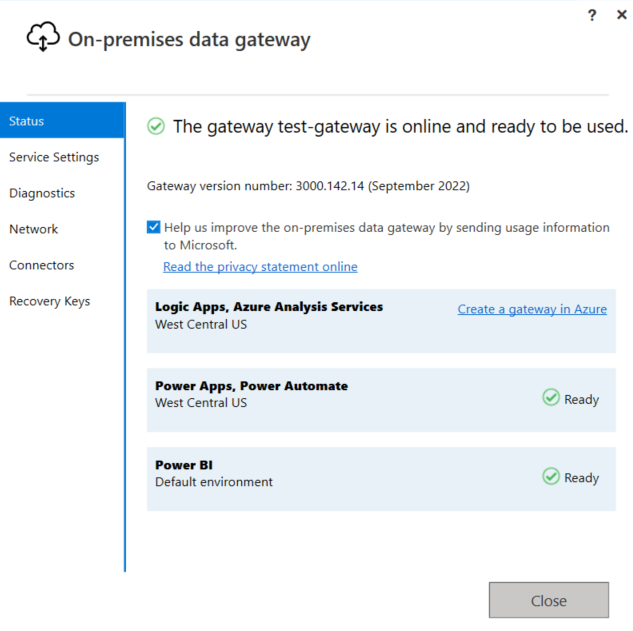Open the Status tab

[62, 121]
